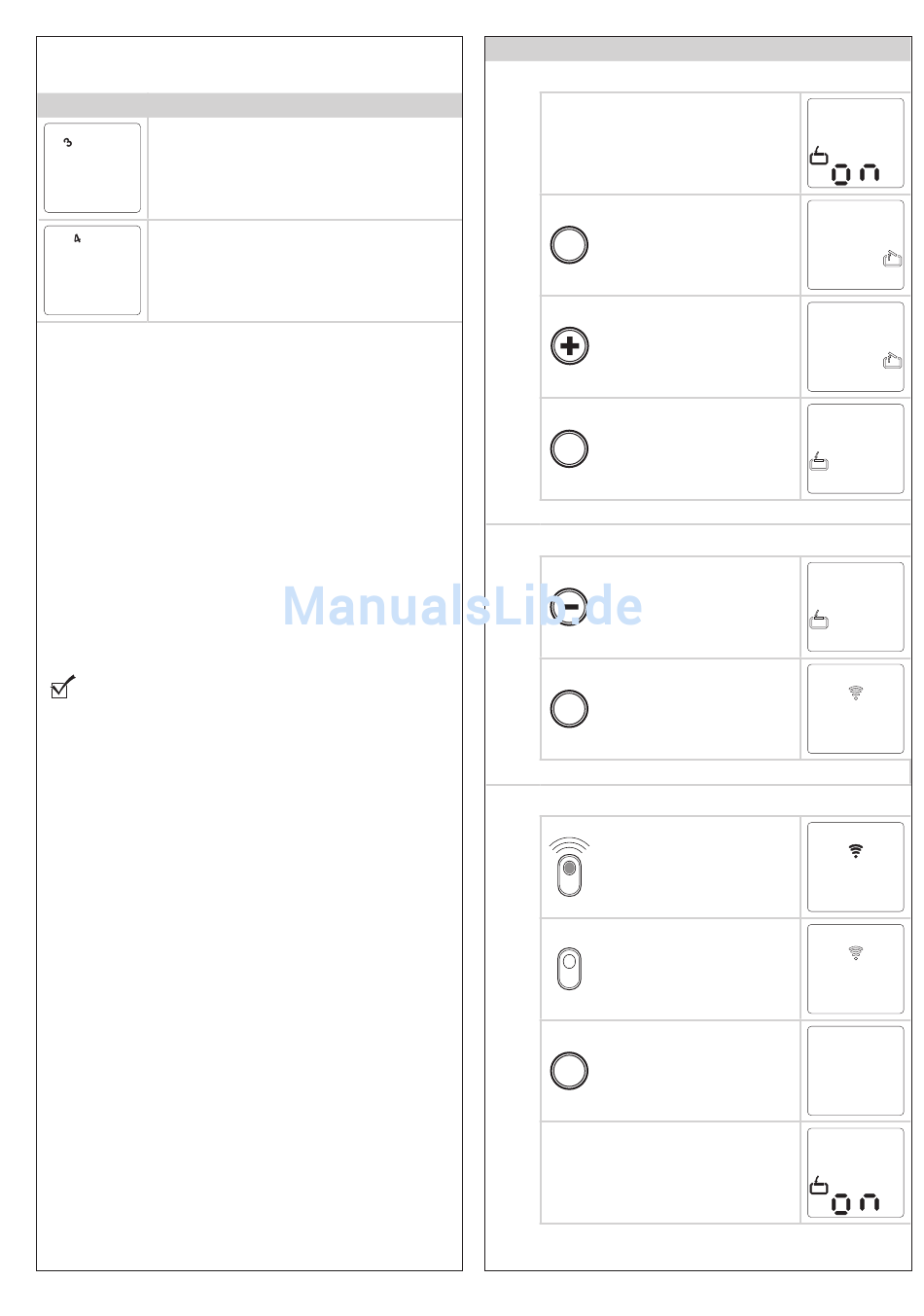Click the blank round button below the plus button

click(x=570, y=449)
